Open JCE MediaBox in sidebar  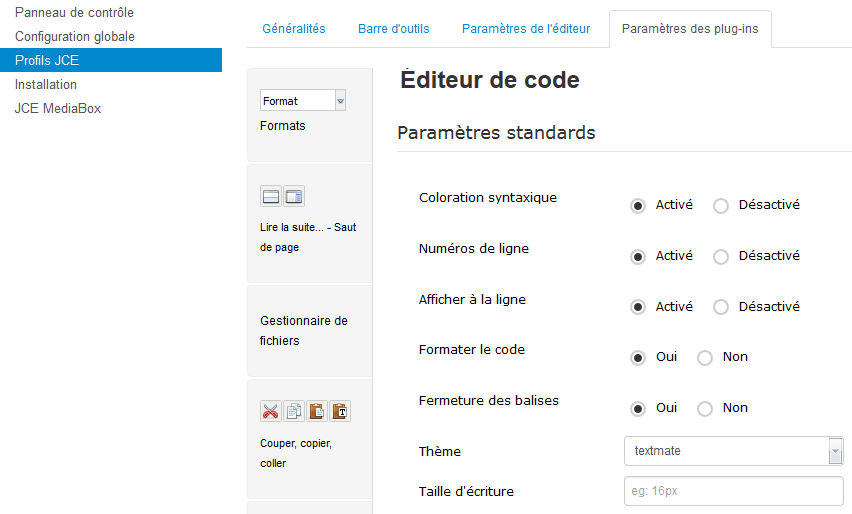(x=58, y=108)
